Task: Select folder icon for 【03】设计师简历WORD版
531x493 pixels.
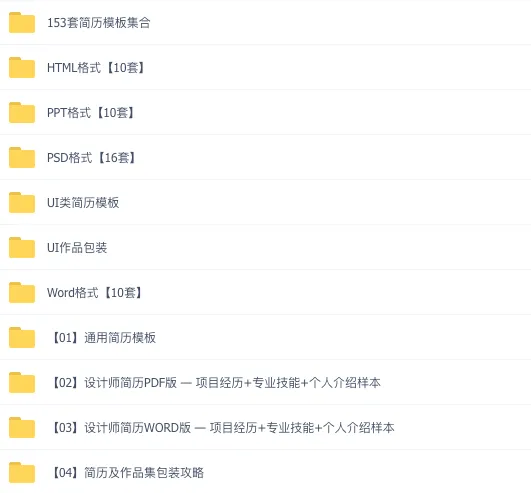Action: click(22, 428)
